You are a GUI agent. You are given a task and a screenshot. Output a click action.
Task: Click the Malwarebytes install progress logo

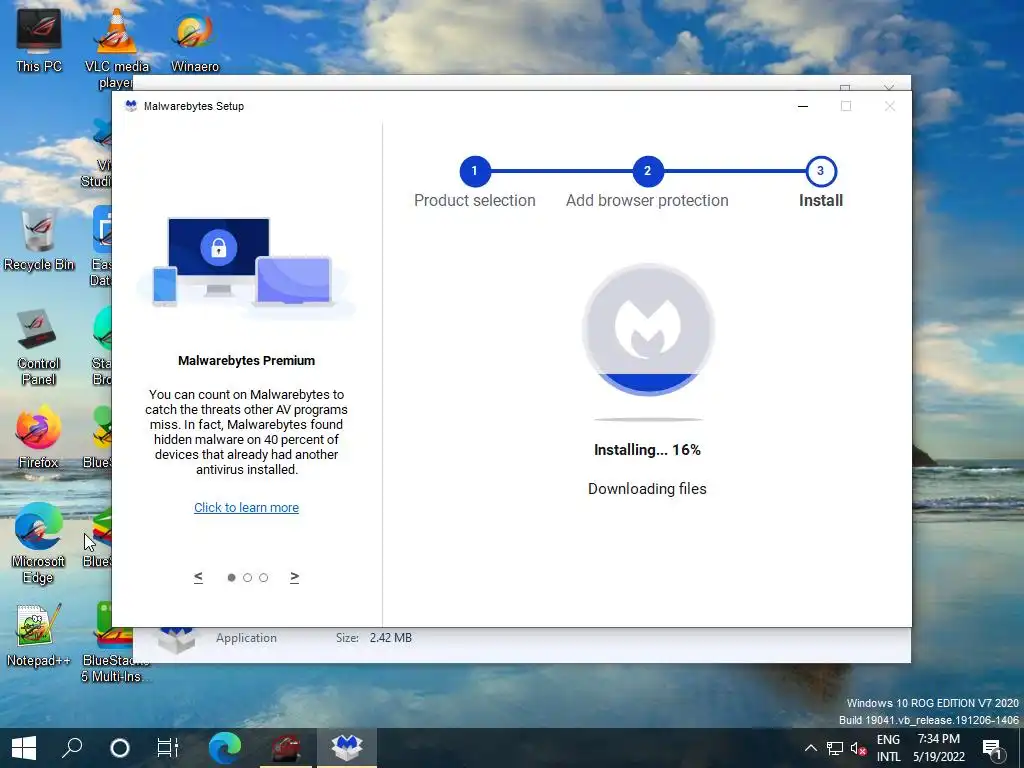pos(648,329)
